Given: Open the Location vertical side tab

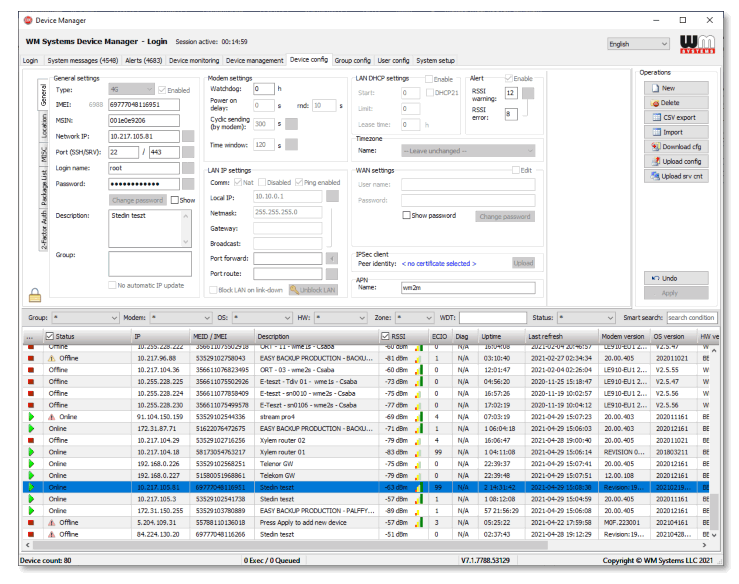Looking at the screenshot, I should (44, 126).
